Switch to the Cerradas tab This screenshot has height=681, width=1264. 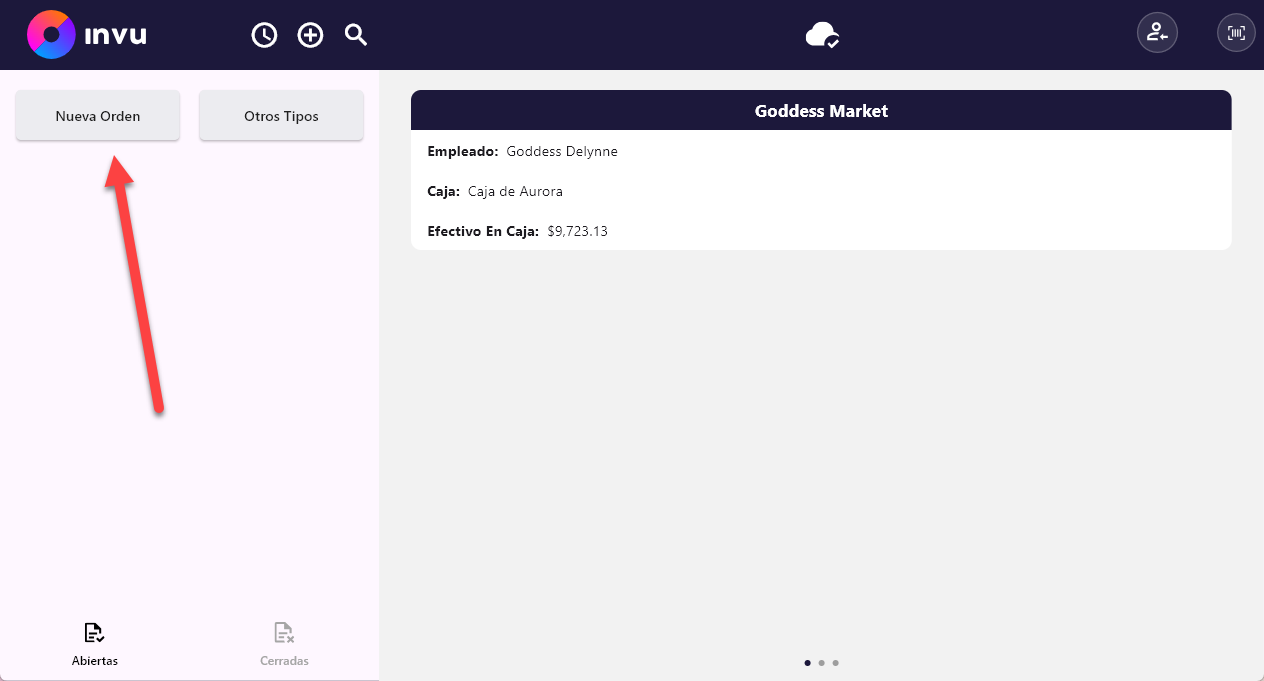tap(284, 645)
